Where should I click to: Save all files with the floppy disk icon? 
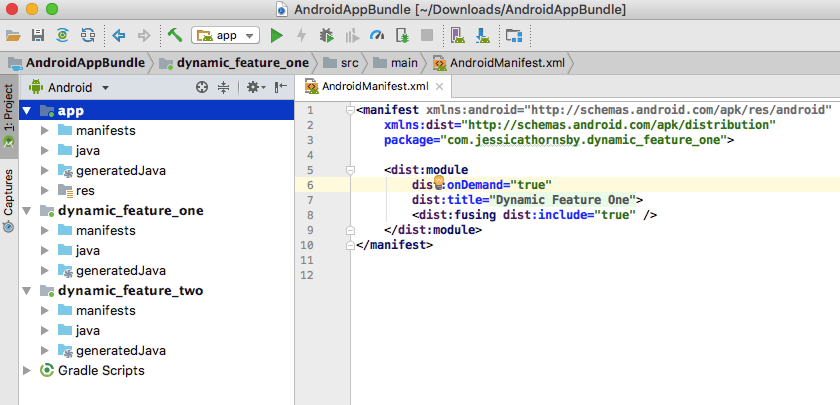(x=38, y=36)
